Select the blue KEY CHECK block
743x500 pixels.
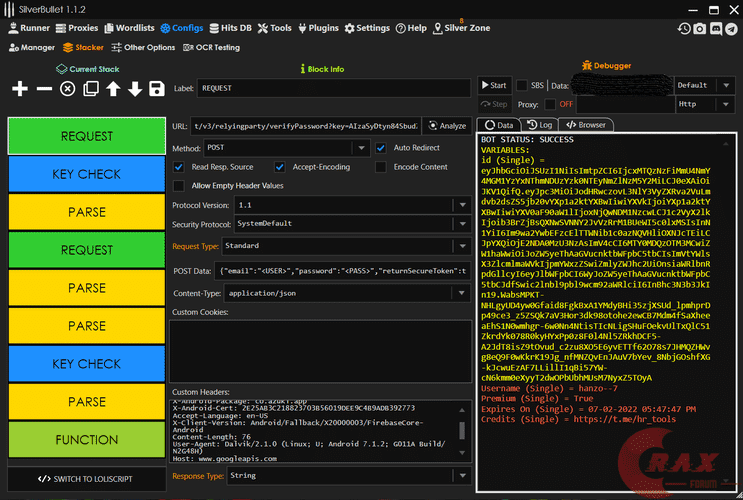point(85,174)
